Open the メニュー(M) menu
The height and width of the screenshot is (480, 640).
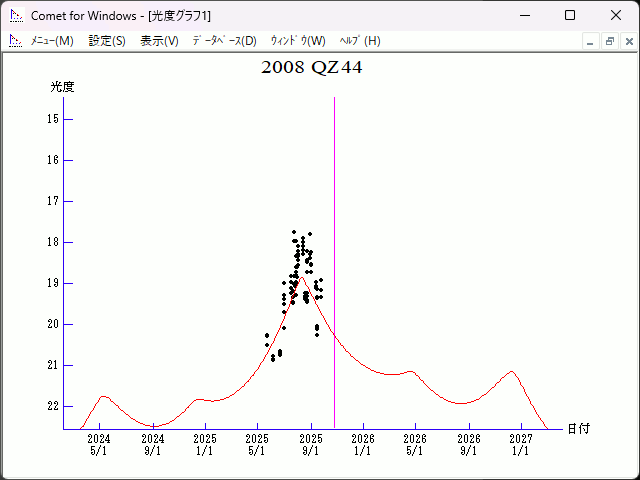click(x=52, y=41)
